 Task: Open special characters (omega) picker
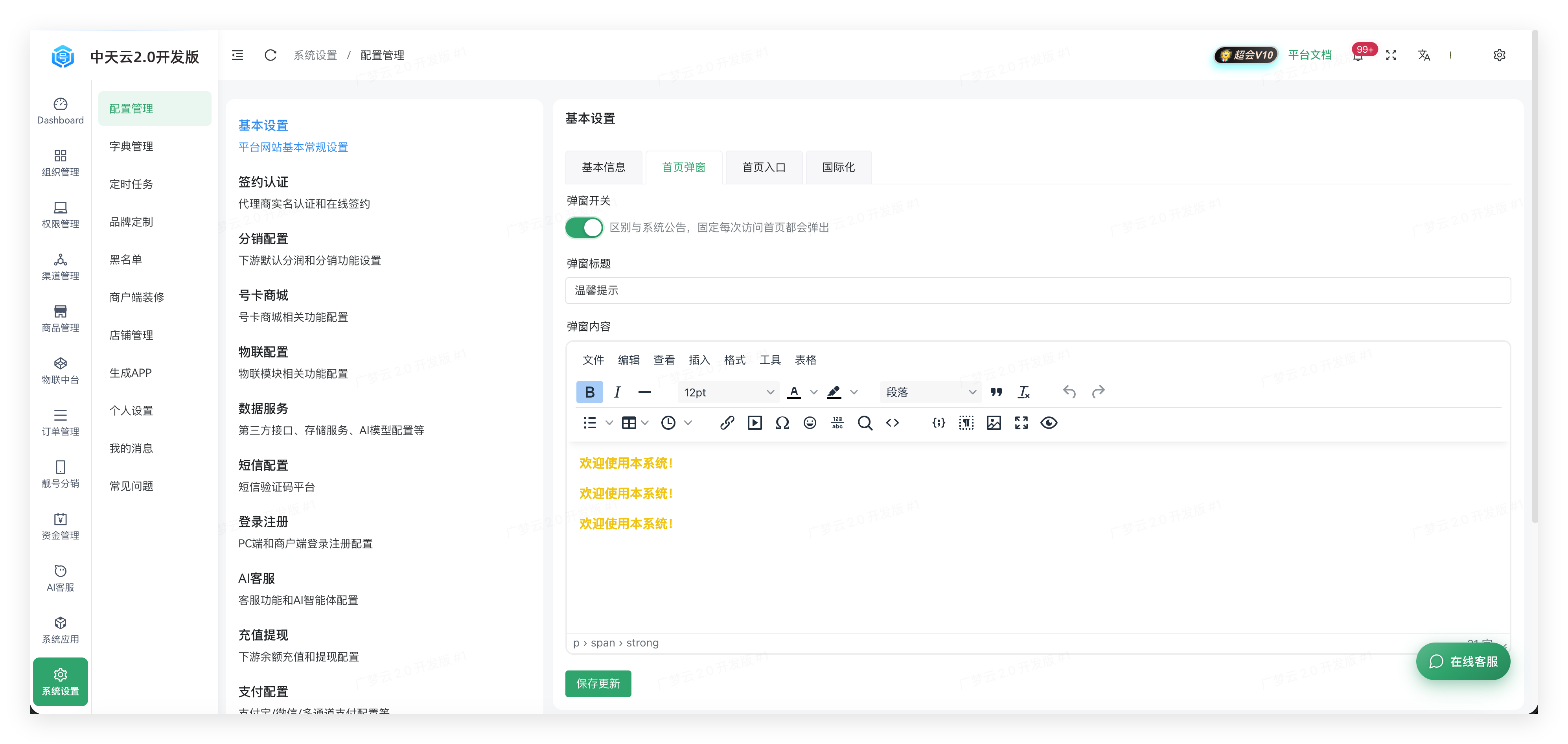pyautogui.click(x=782, y=423)
